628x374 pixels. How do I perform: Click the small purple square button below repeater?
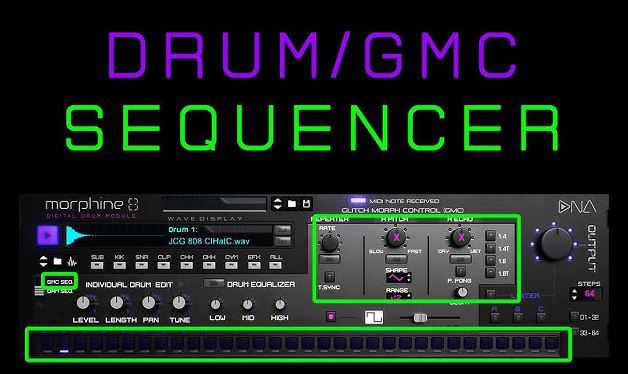[331, 317]
